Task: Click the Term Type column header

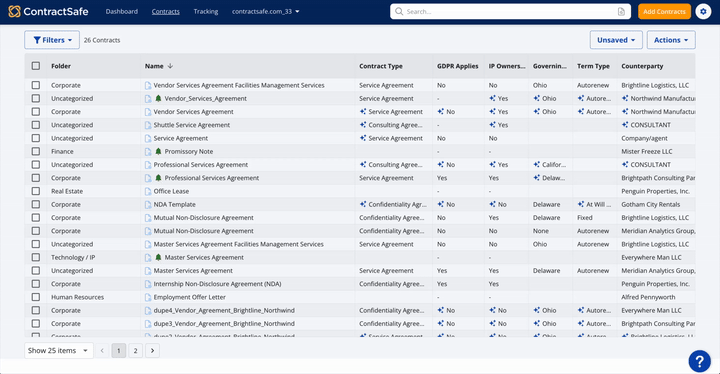Action: (593, 66)
